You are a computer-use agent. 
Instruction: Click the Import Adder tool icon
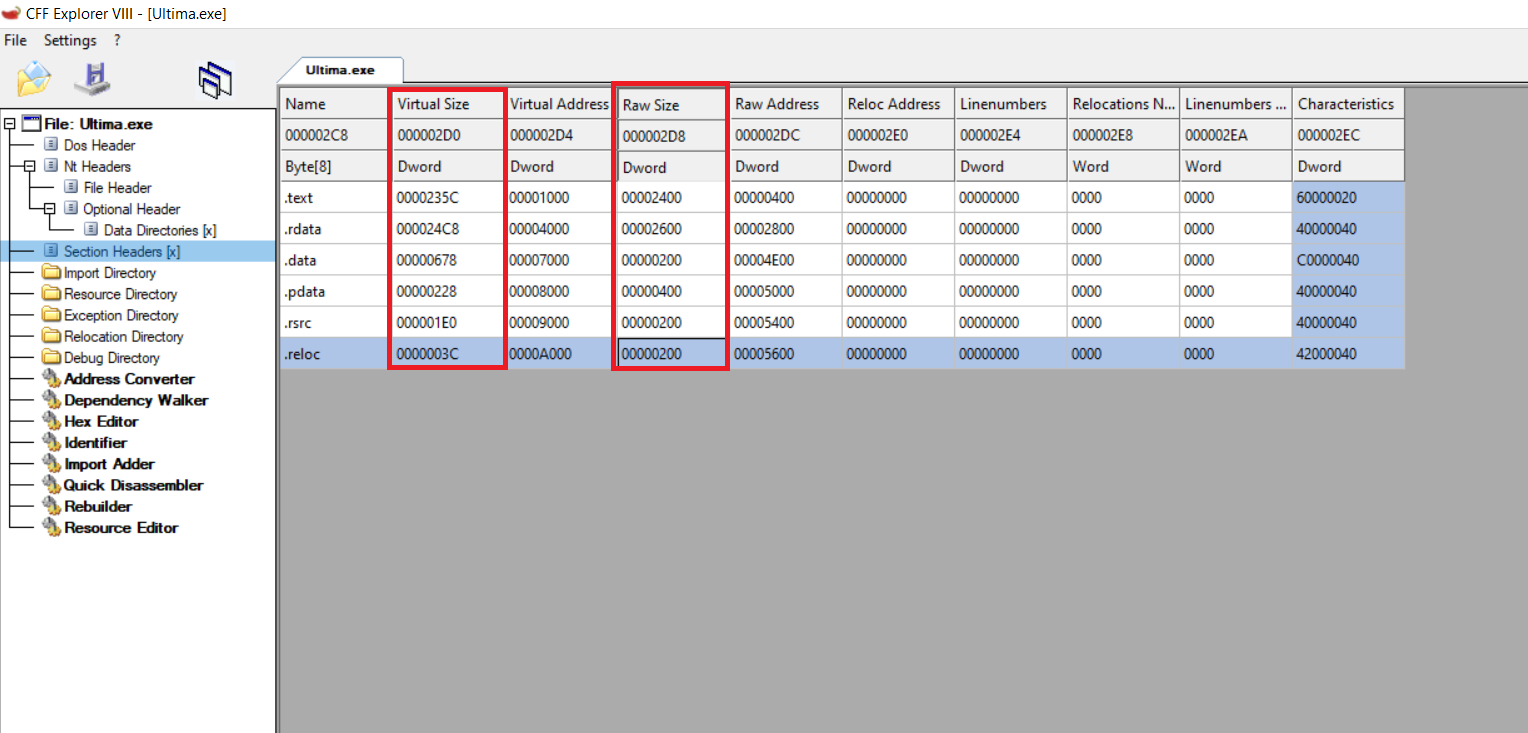point(51,464)
